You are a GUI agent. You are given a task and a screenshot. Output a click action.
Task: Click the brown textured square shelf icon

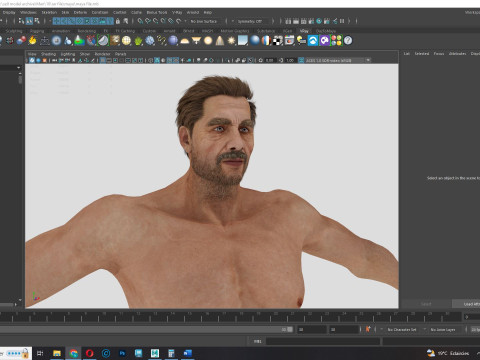(115, 41)
